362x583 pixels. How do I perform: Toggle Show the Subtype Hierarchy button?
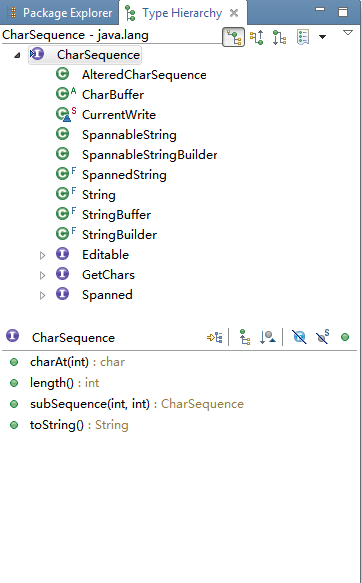coord(279,37)
